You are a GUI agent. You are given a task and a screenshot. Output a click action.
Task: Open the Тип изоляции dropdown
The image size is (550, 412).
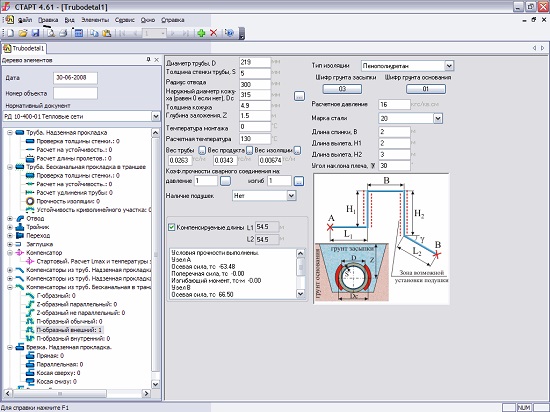pyautogui.click(x=449, y=66)
